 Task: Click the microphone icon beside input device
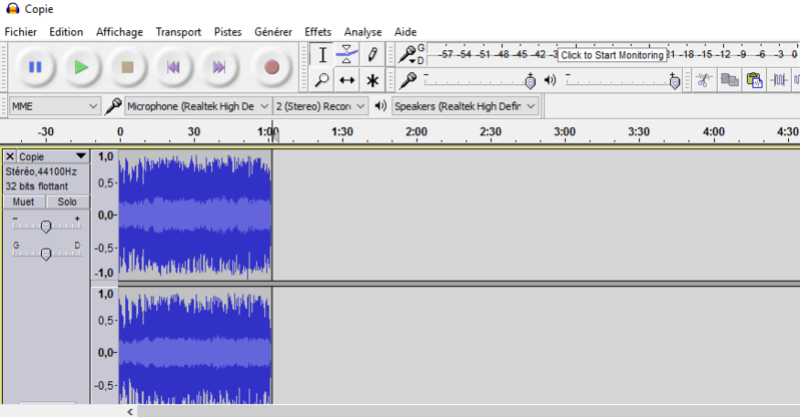[113, 106]
